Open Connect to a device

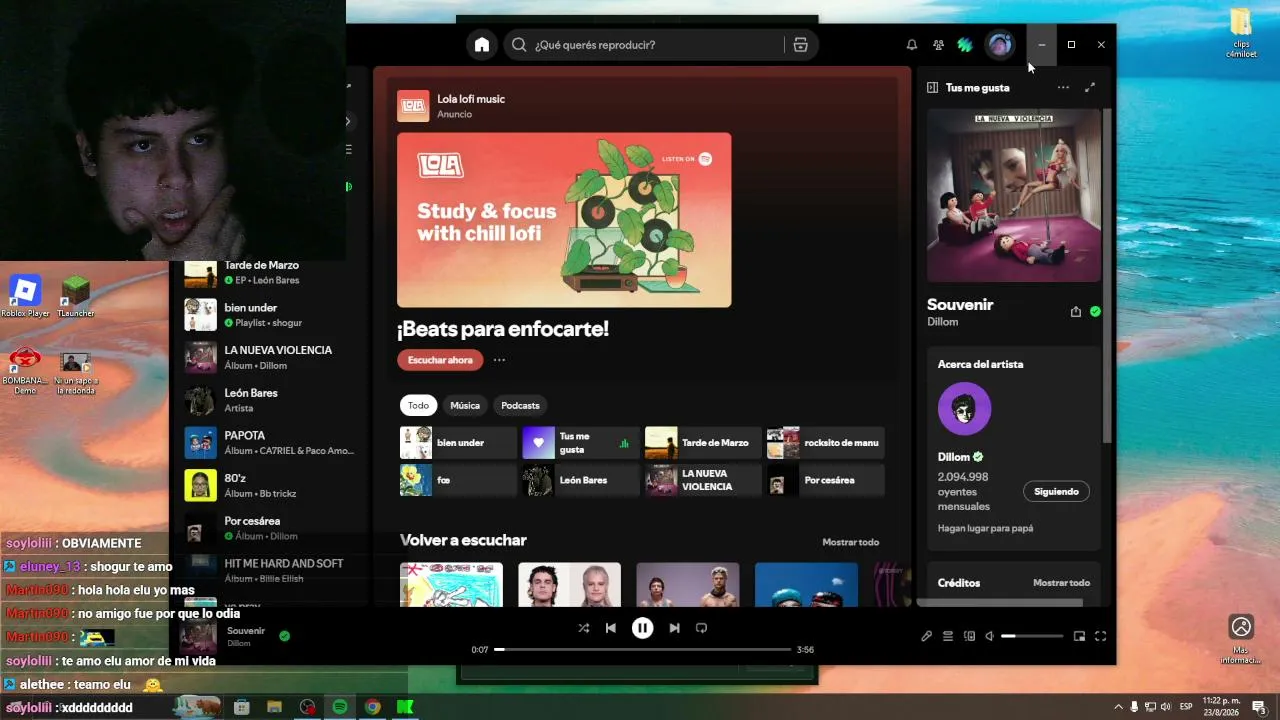coord(969,636)
